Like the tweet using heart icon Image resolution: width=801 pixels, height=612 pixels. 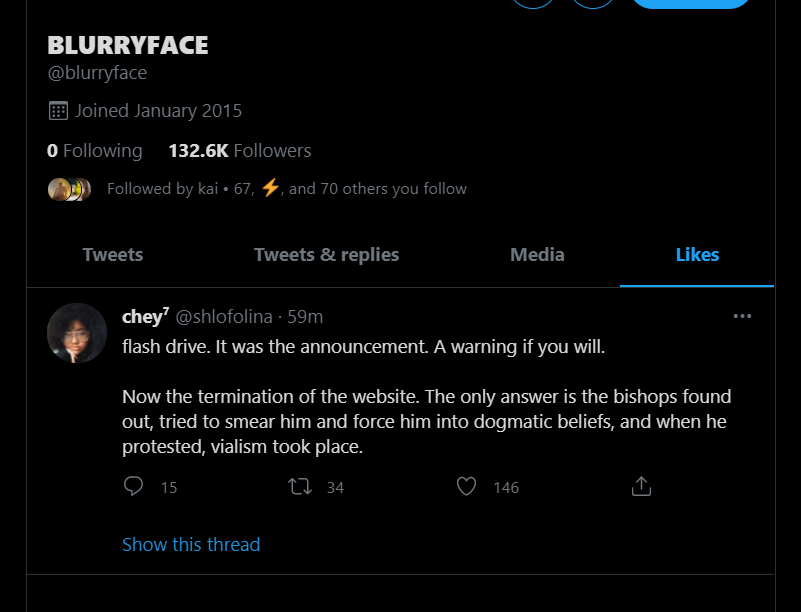466,486
